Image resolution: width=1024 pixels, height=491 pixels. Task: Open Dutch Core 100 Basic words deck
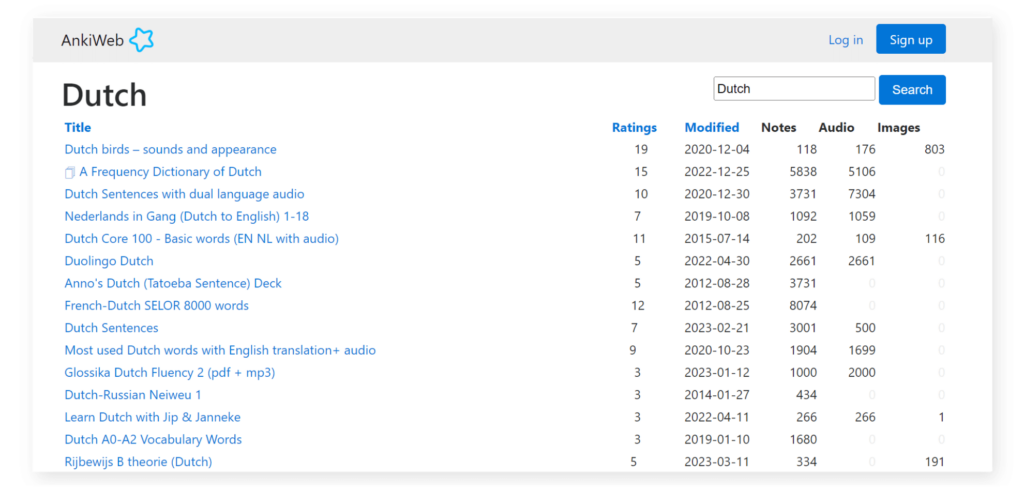point(201,239)
